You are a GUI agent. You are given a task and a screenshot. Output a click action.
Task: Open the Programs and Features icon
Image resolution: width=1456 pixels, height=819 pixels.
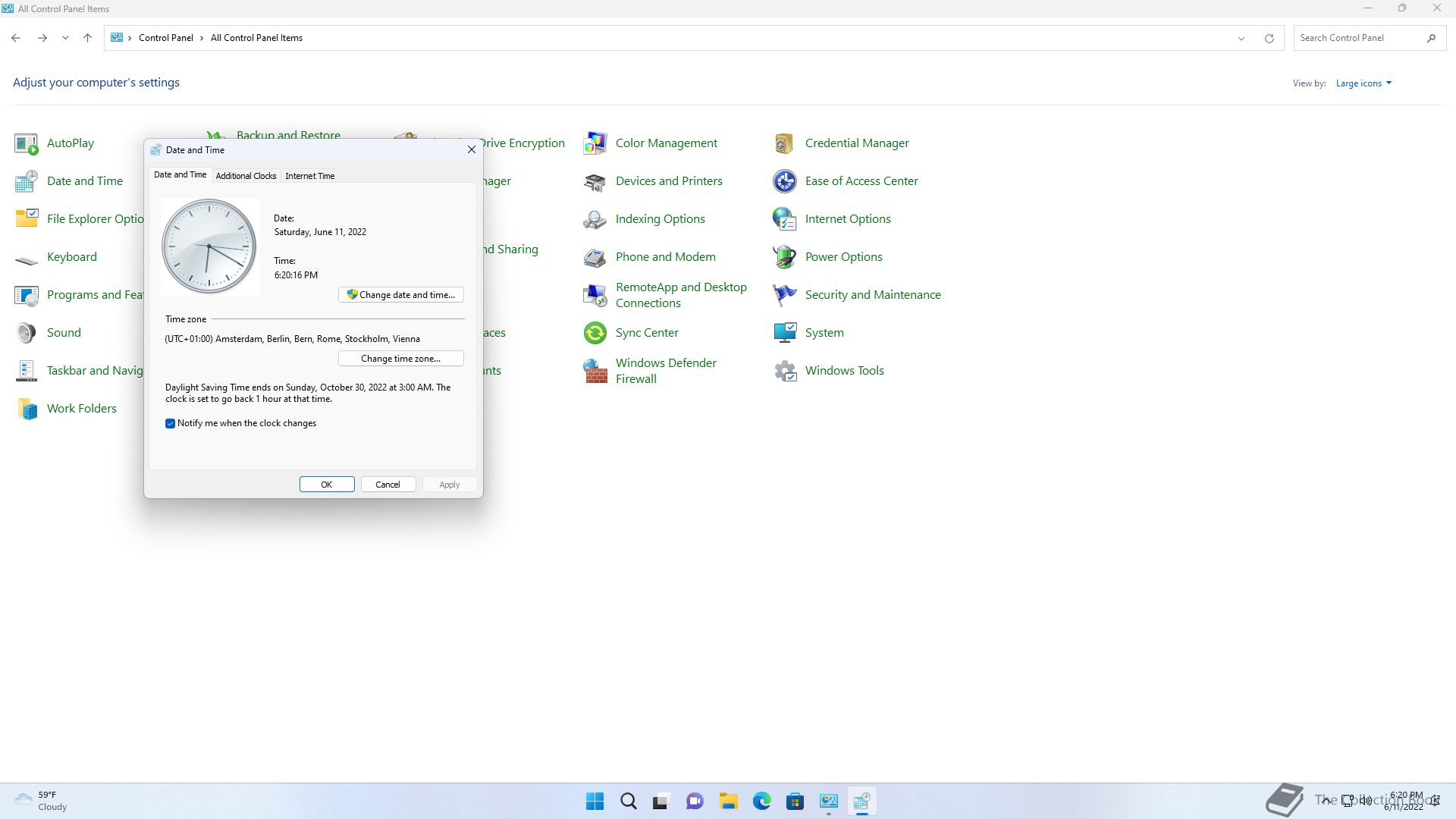click(27, 295)
